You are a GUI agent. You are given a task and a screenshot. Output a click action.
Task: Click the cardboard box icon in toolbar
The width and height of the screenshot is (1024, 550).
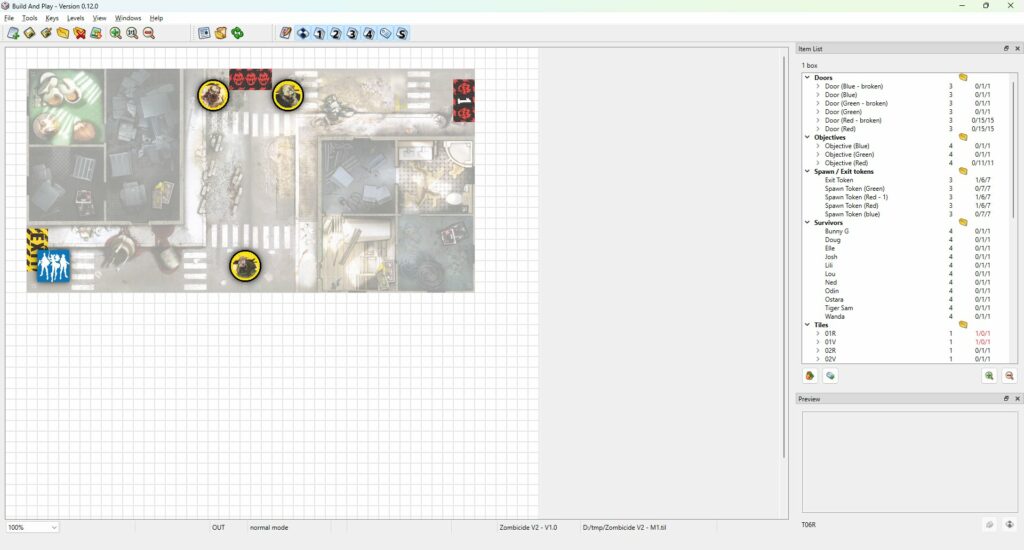(x=221, y=33)
